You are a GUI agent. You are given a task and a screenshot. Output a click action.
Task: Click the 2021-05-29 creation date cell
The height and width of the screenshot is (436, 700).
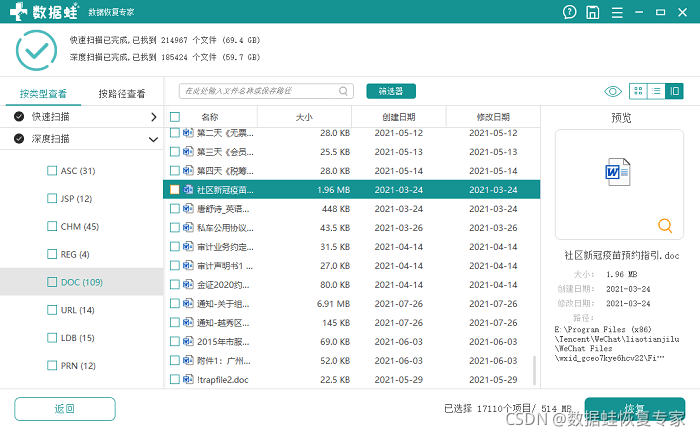(399, 379)
